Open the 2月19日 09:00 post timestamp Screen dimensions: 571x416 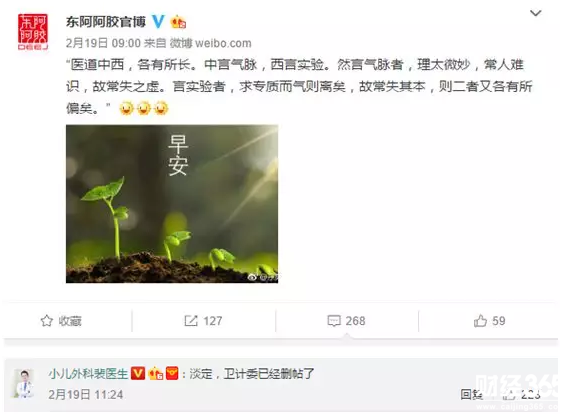103,43
